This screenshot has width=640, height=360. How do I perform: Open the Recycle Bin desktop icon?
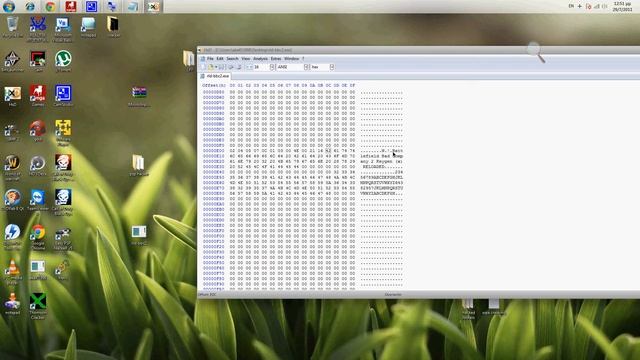tap(12, 27)
